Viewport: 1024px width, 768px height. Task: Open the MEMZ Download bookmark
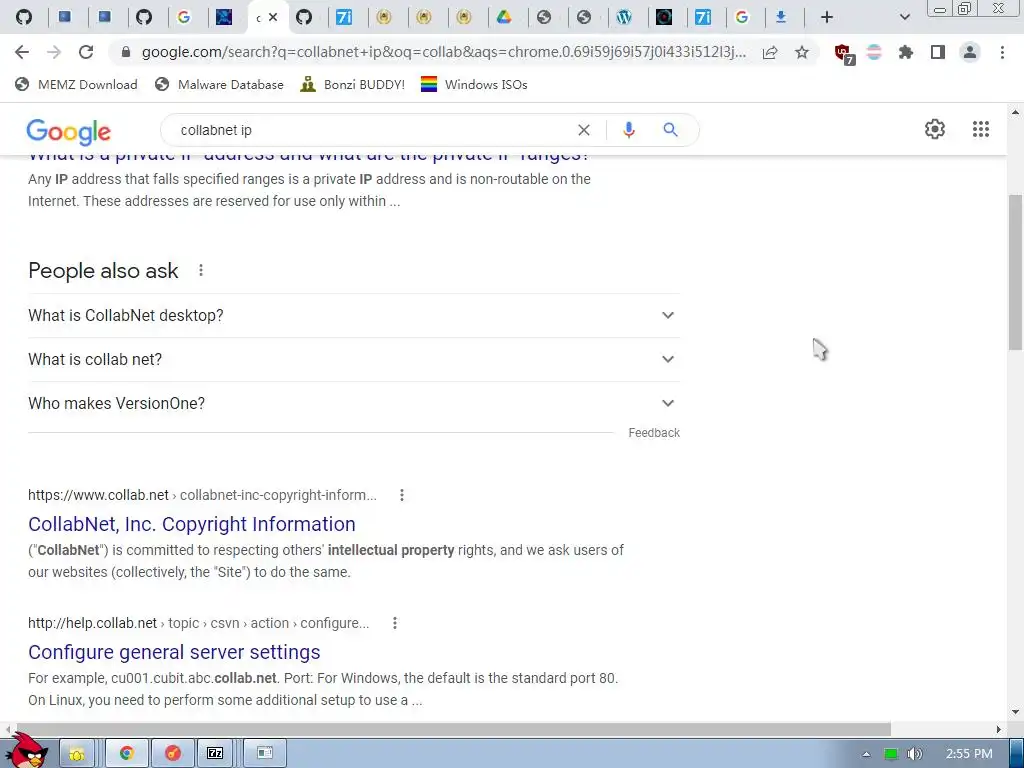[76, 84]
